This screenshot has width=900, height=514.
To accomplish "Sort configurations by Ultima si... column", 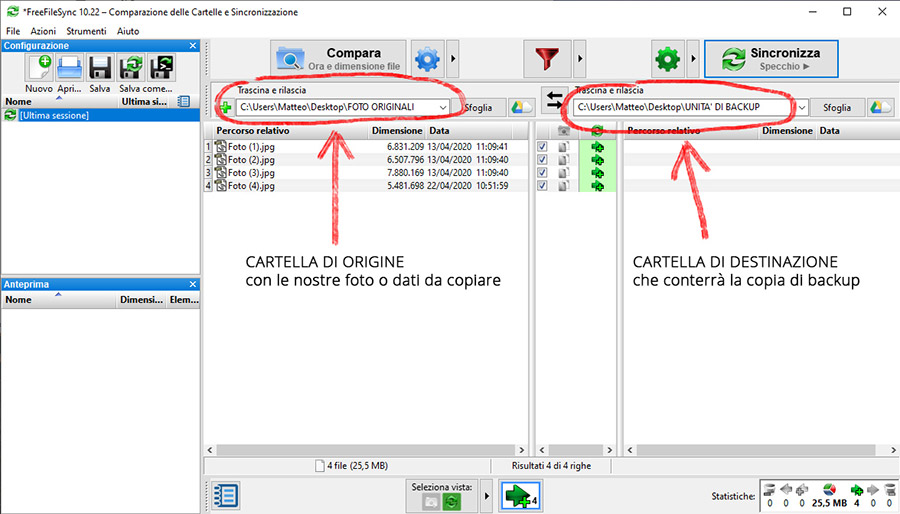I will [x=146, y=102].
